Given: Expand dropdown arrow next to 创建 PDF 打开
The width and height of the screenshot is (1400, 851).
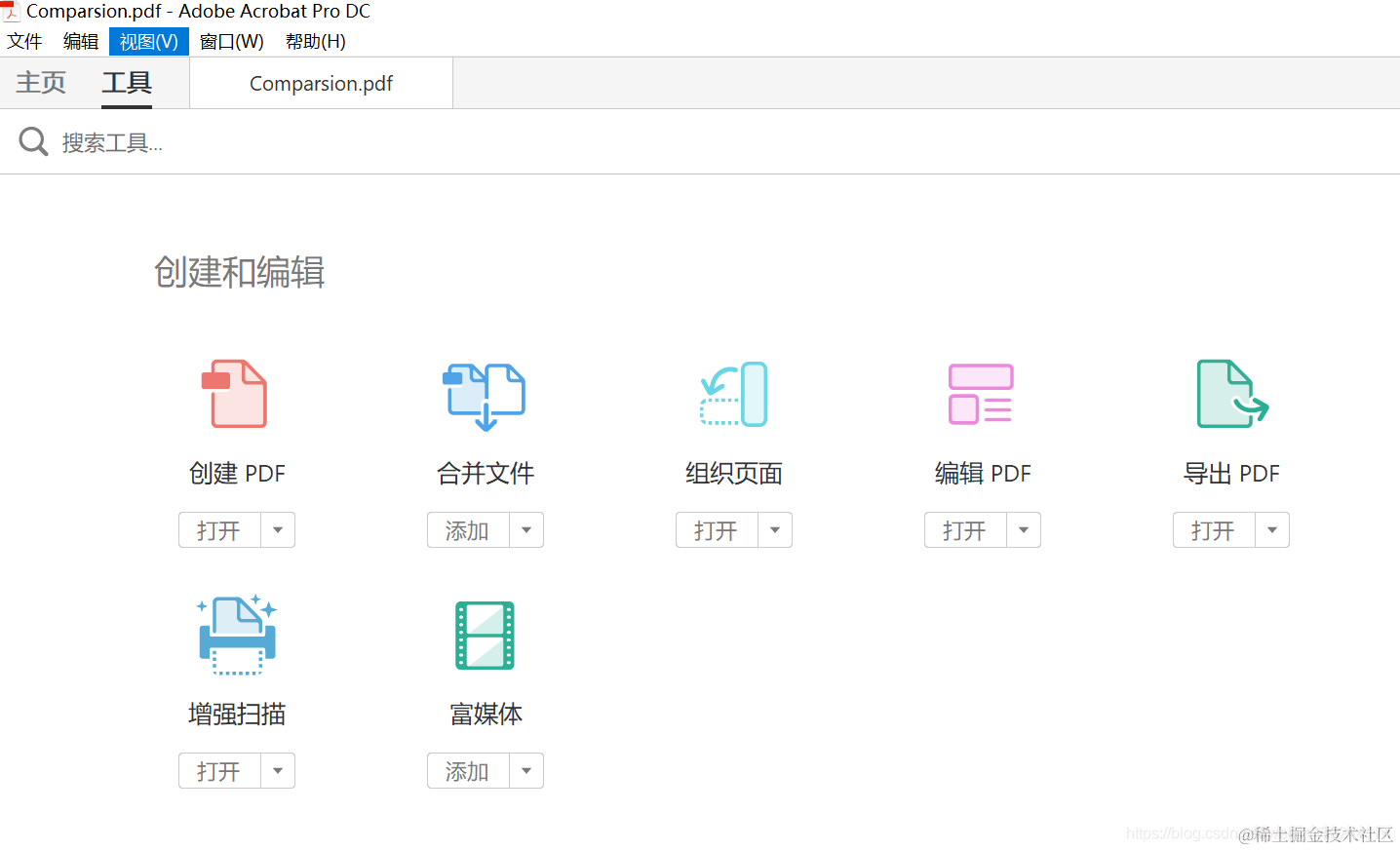Looking at the screenshot, I should [278, 530].
